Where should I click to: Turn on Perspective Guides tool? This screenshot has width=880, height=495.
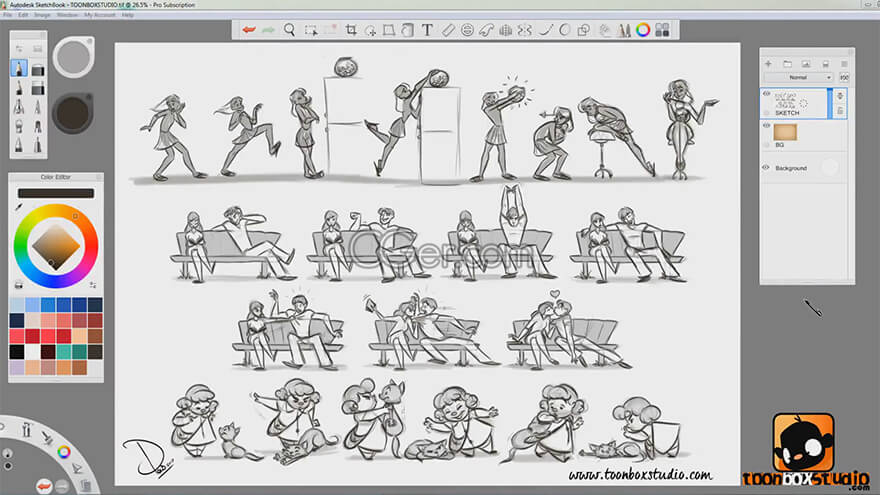506,30
